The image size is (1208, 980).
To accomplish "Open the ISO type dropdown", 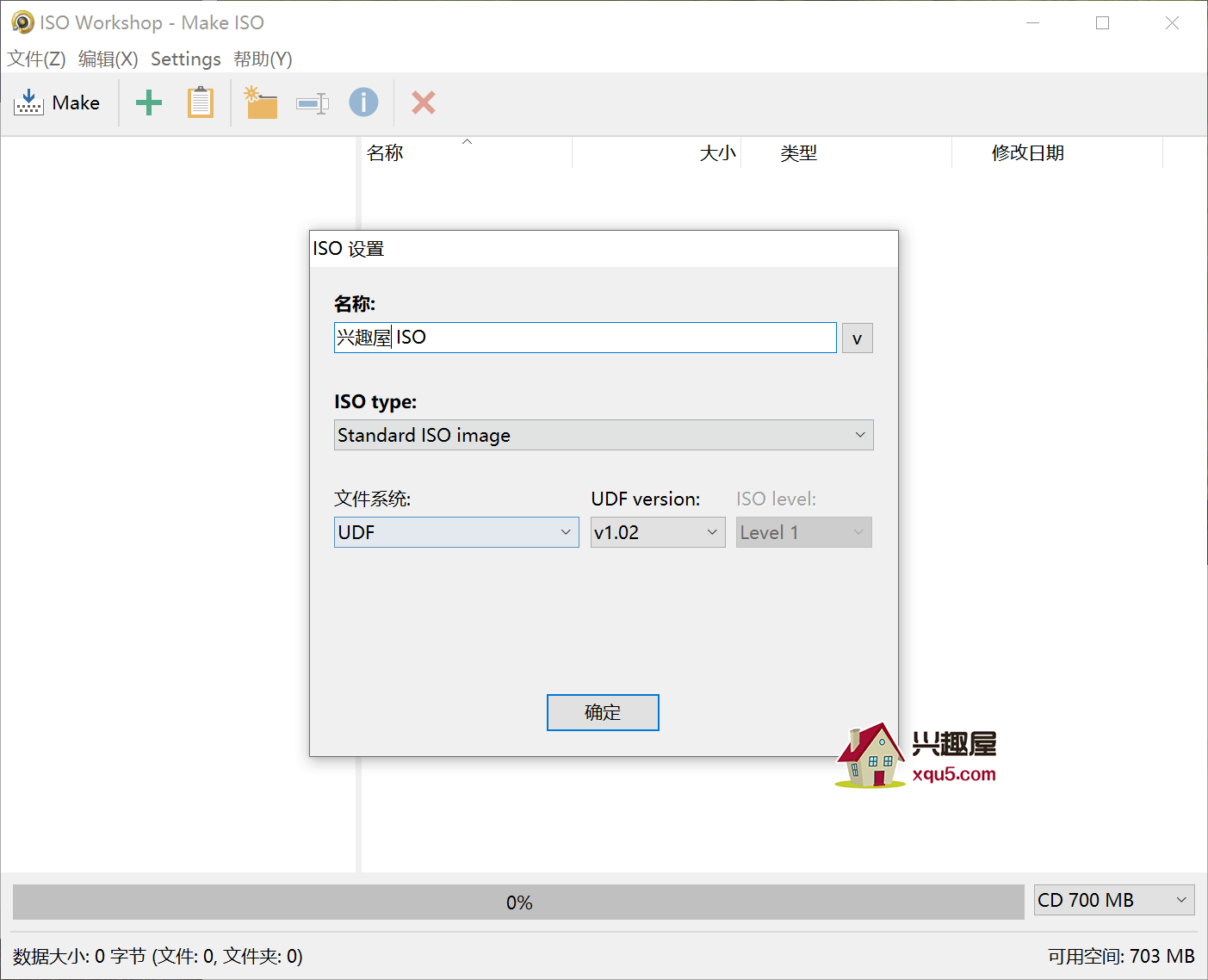I will tap(603, 435).
